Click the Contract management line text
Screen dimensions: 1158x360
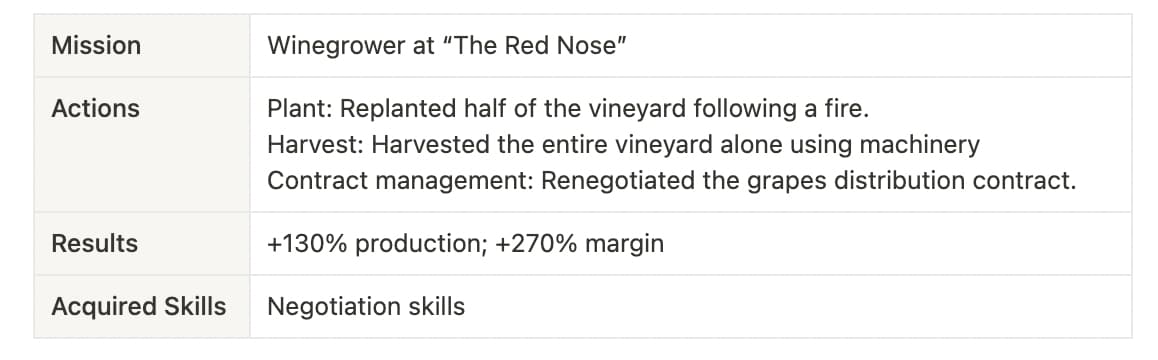click(x=671, y=181)
